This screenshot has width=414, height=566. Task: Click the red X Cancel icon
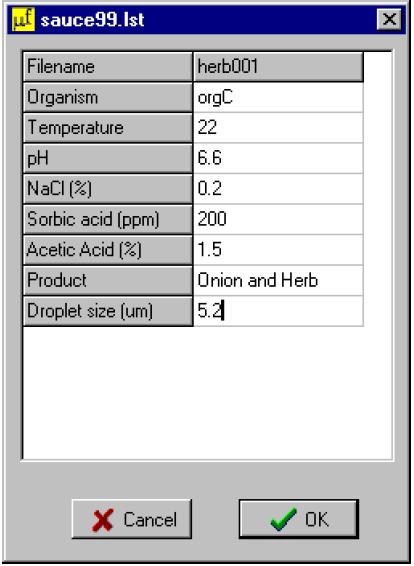[x=103, y=520]
